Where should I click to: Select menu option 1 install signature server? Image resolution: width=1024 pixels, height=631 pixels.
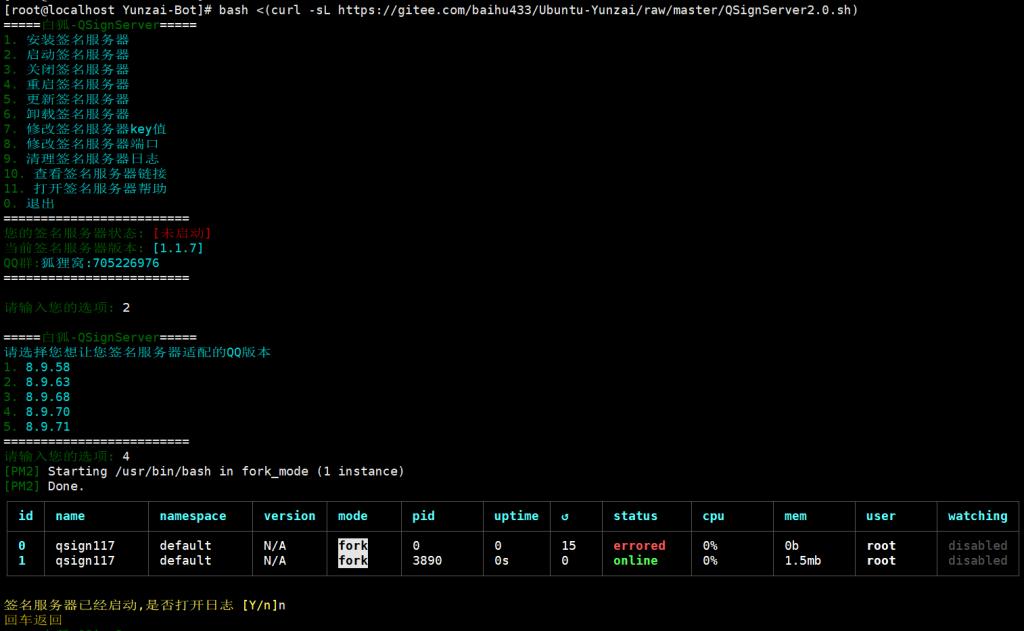tap(66, 40)
